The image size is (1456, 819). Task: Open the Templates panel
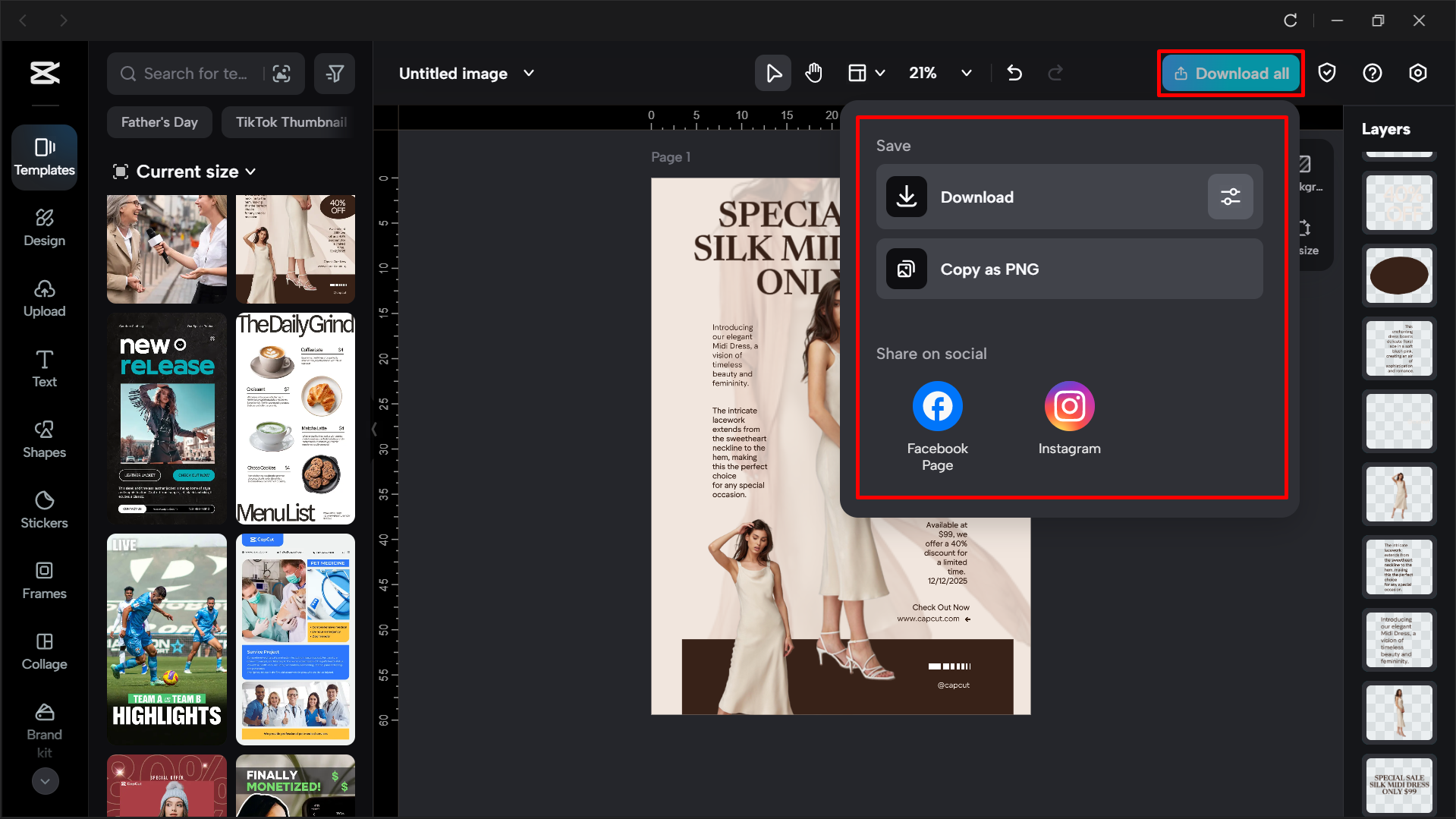(x=44, y=157)
